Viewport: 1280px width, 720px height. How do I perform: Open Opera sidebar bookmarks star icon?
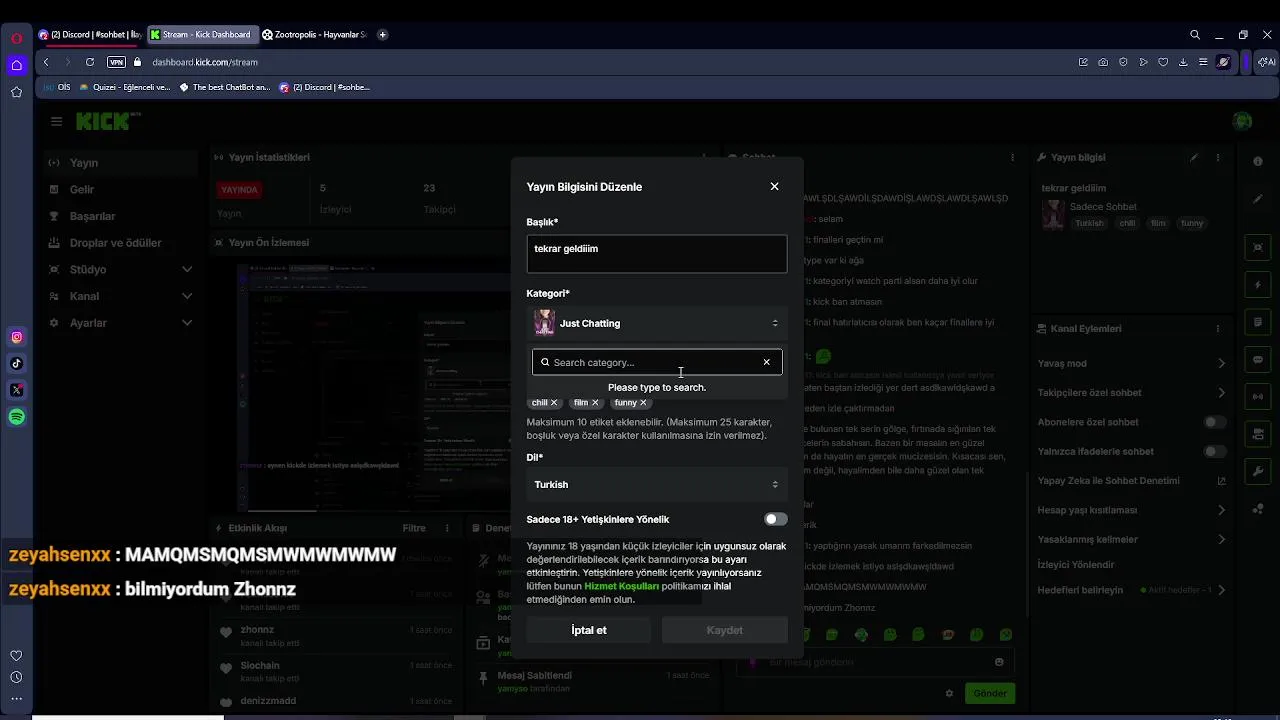(x=16, y=92)
